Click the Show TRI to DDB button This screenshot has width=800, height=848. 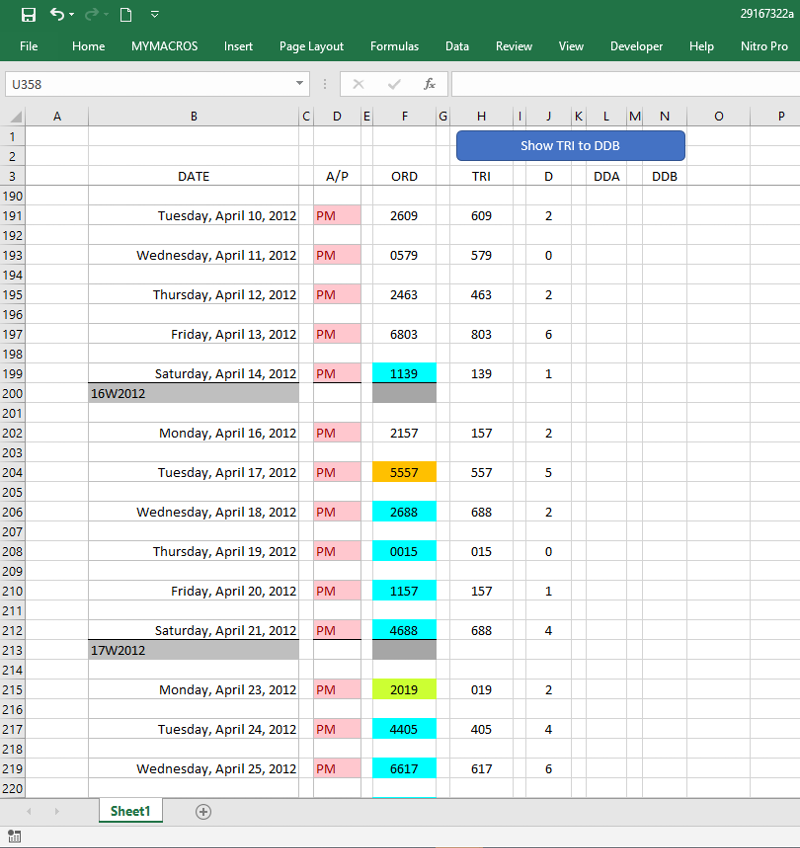(570, 145)
